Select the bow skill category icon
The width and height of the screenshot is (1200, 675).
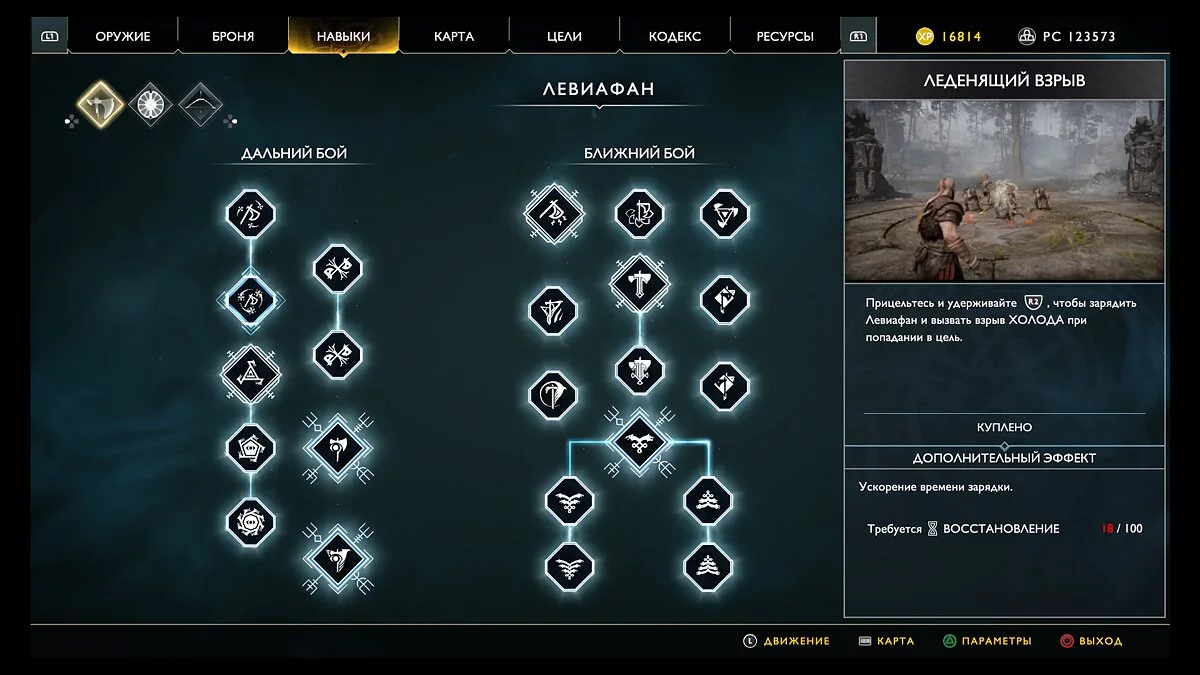click(x=199, y=104)
